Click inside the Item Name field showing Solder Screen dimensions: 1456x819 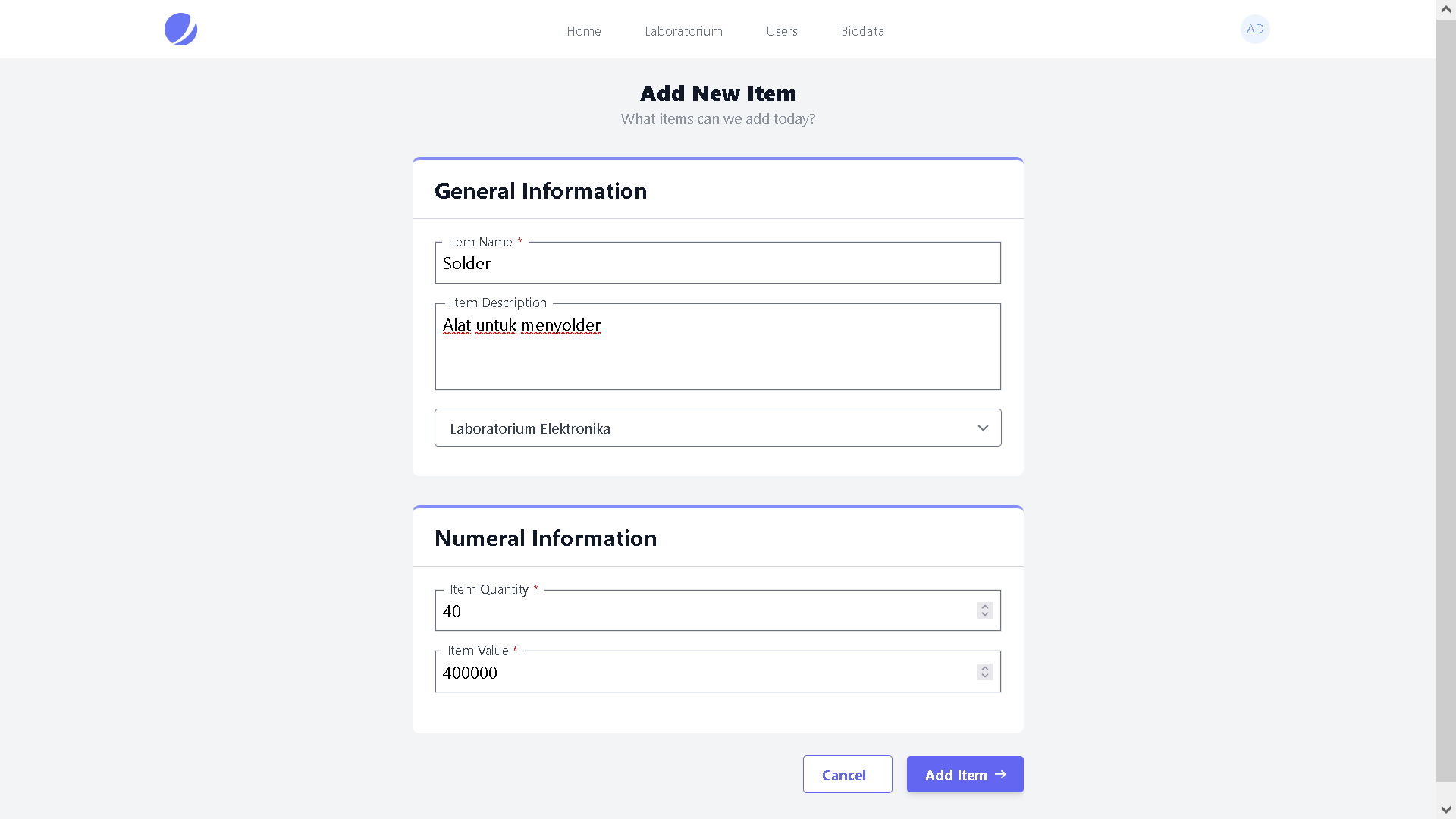pyautogui.click(x=717, y=262)
